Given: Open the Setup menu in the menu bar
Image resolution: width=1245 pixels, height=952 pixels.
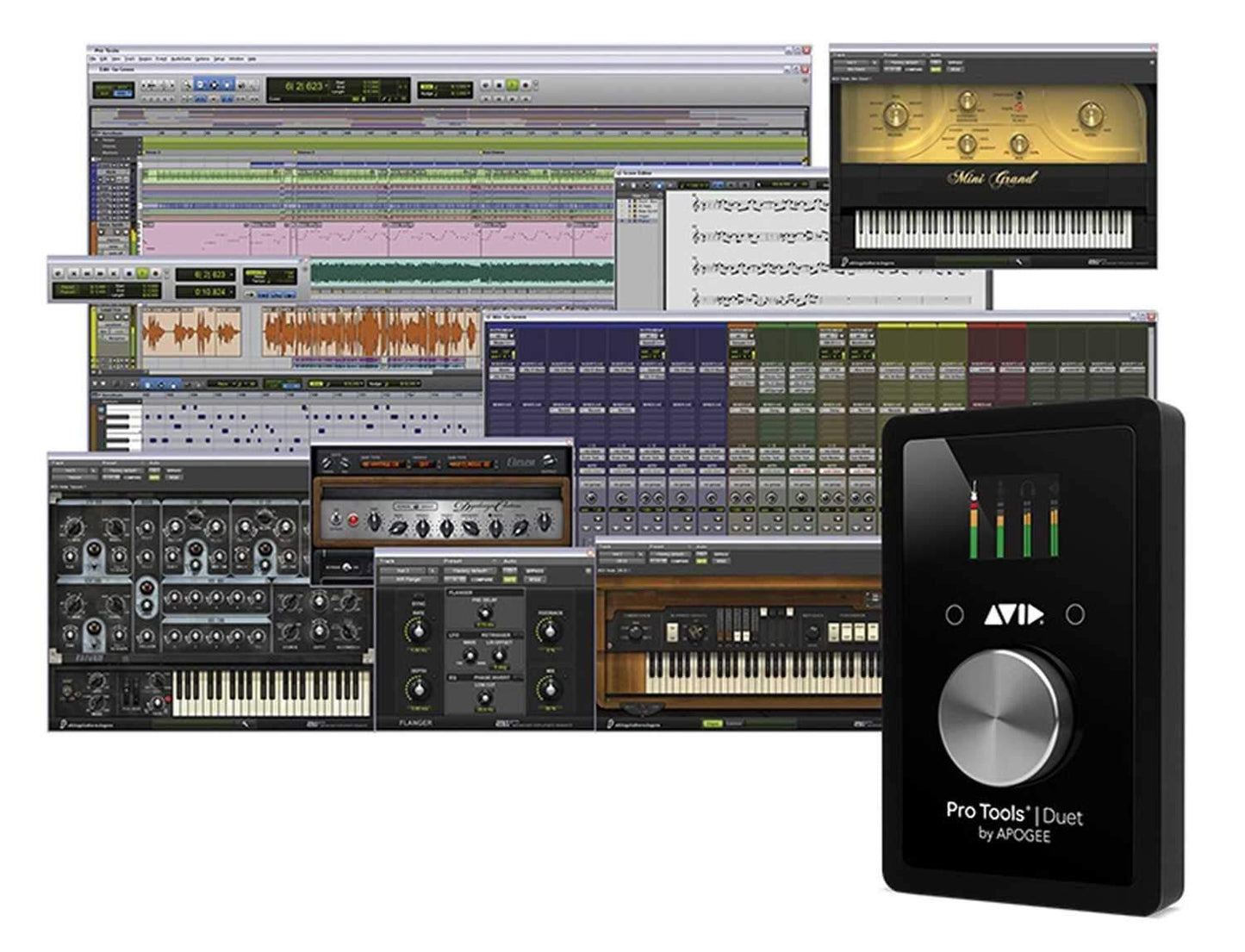Looking at the screenshot, I should click(x=217, y=60).
